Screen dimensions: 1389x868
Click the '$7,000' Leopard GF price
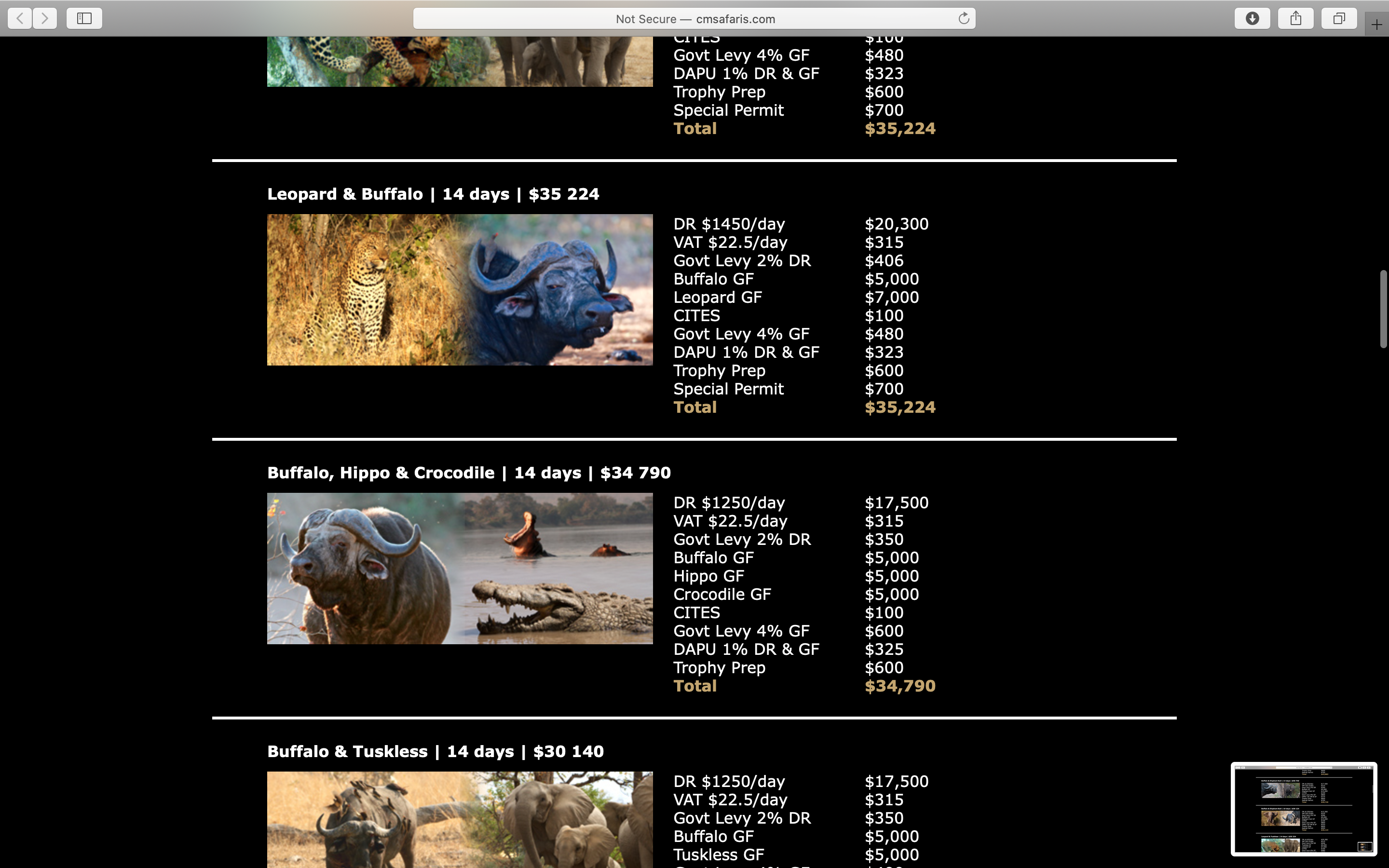[892, 298]
